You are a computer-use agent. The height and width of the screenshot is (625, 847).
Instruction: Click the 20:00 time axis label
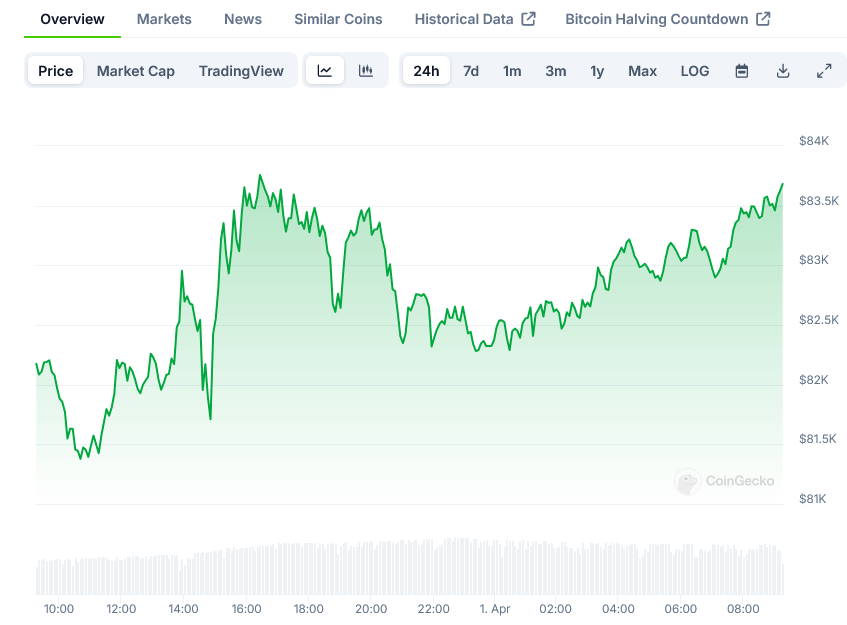(371, 609)
